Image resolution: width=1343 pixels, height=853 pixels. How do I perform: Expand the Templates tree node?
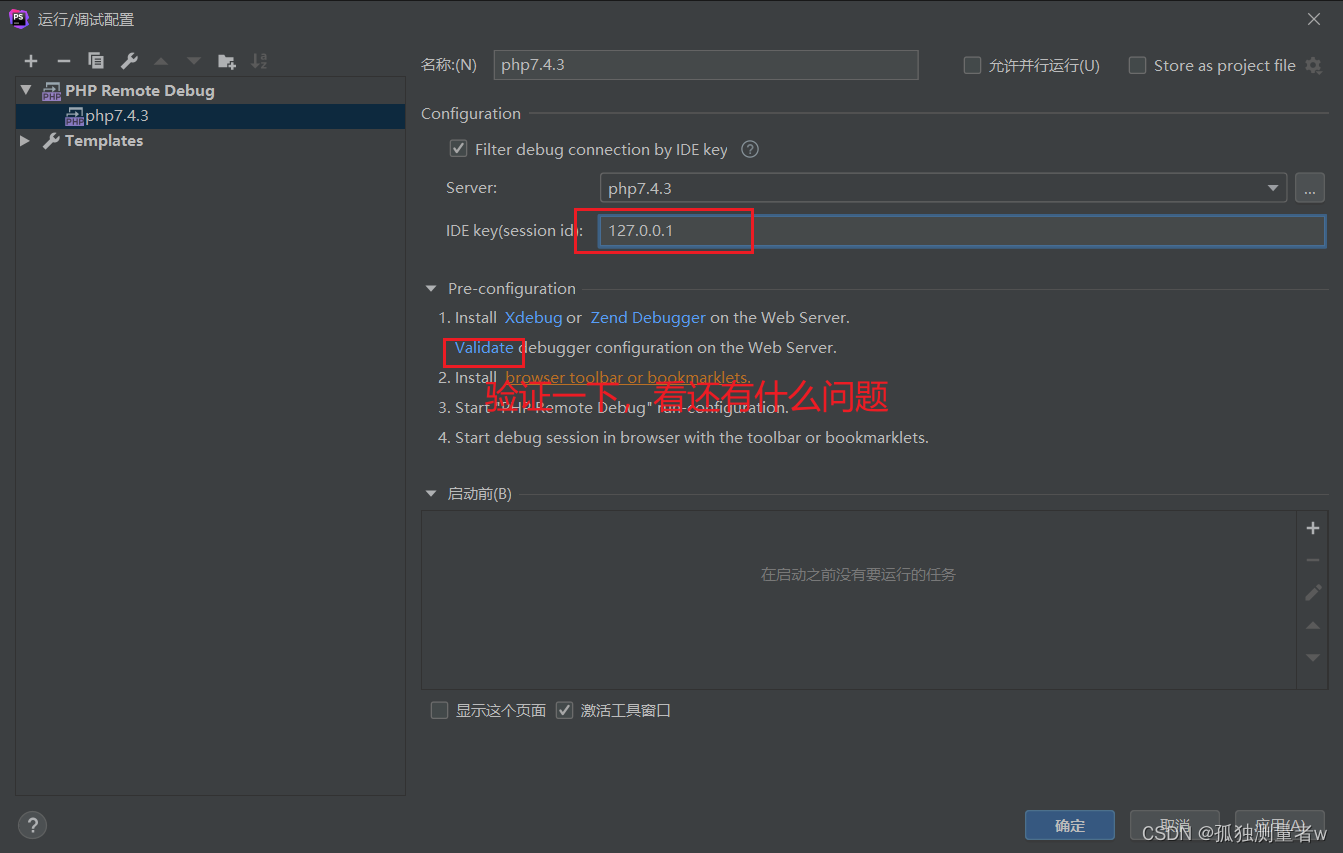point(25,140)
